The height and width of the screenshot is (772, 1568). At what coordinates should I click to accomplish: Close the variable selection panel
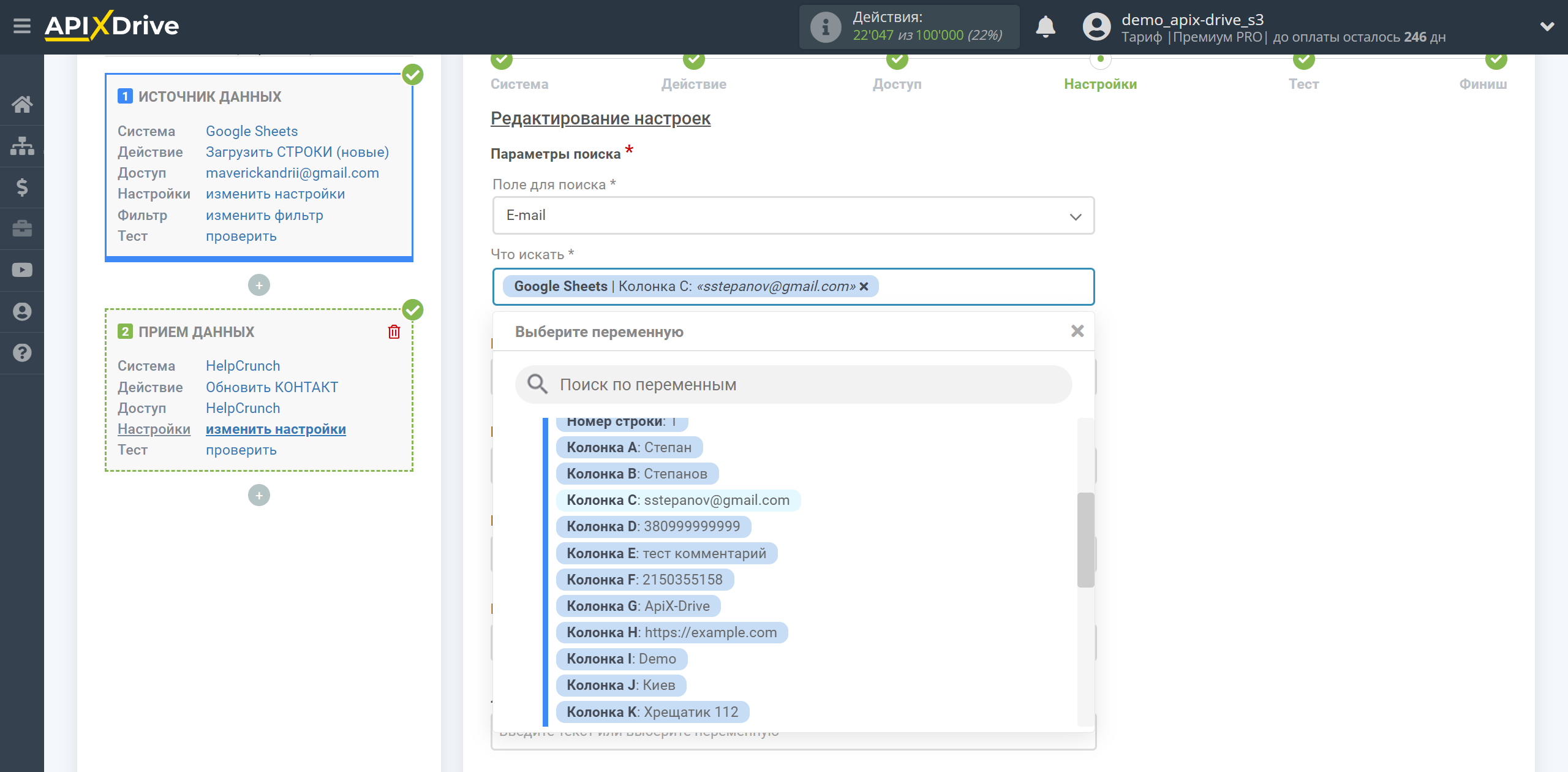tap(1077, 331)
